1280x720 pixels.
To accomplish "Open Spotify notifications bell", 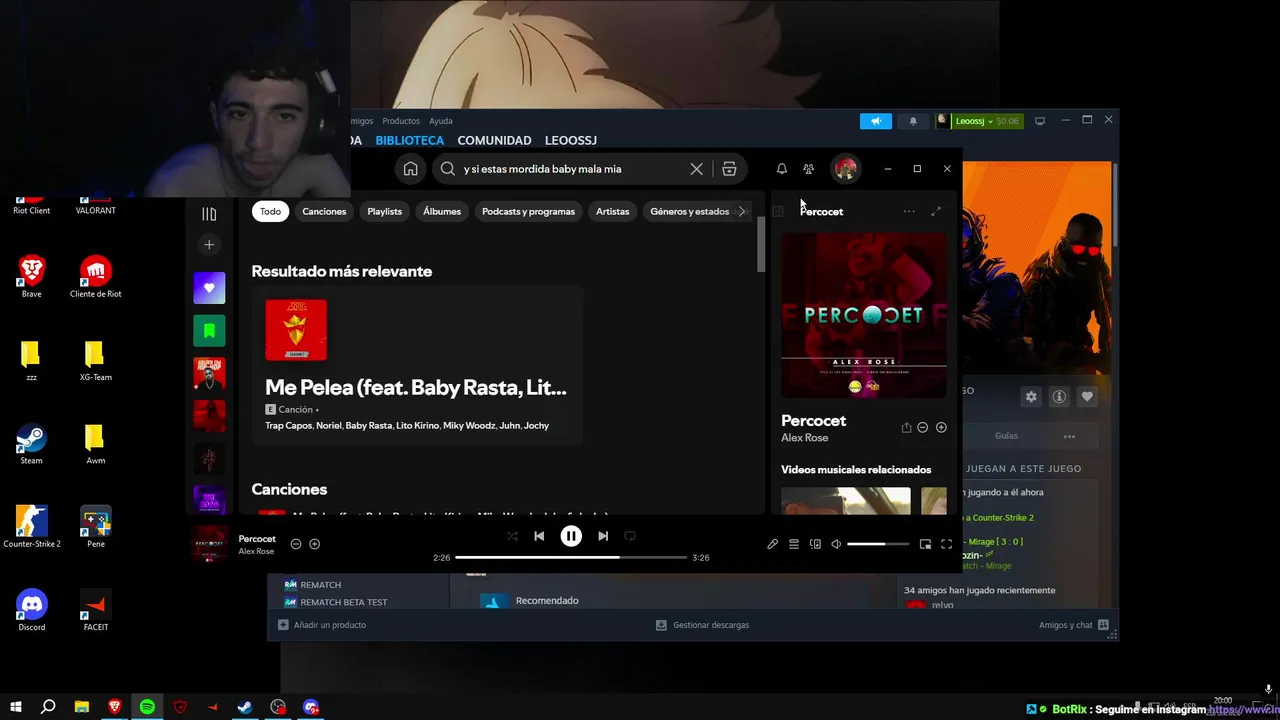I will click(x=782, y=169).
